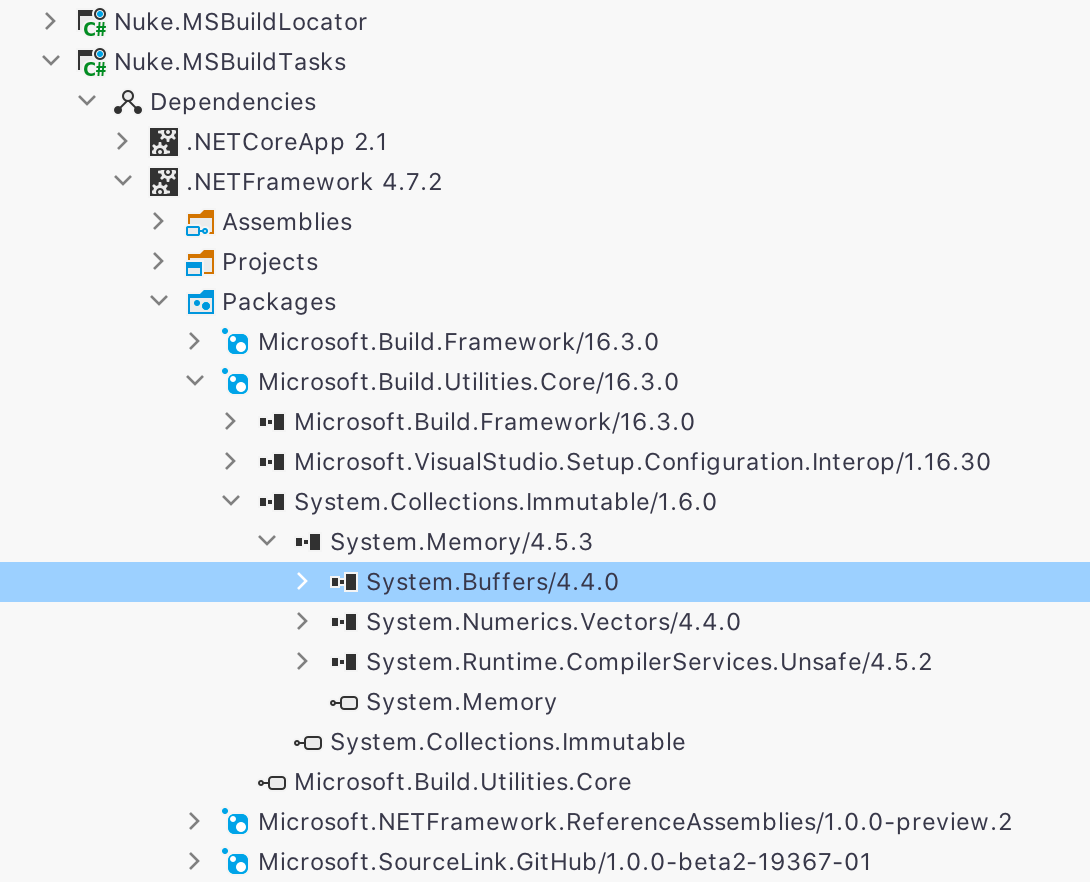The image size is (1090, 882).
Task: Select the Microsoft.Build.Utilities.Core assembly text
Action: [x=463, y=782]
